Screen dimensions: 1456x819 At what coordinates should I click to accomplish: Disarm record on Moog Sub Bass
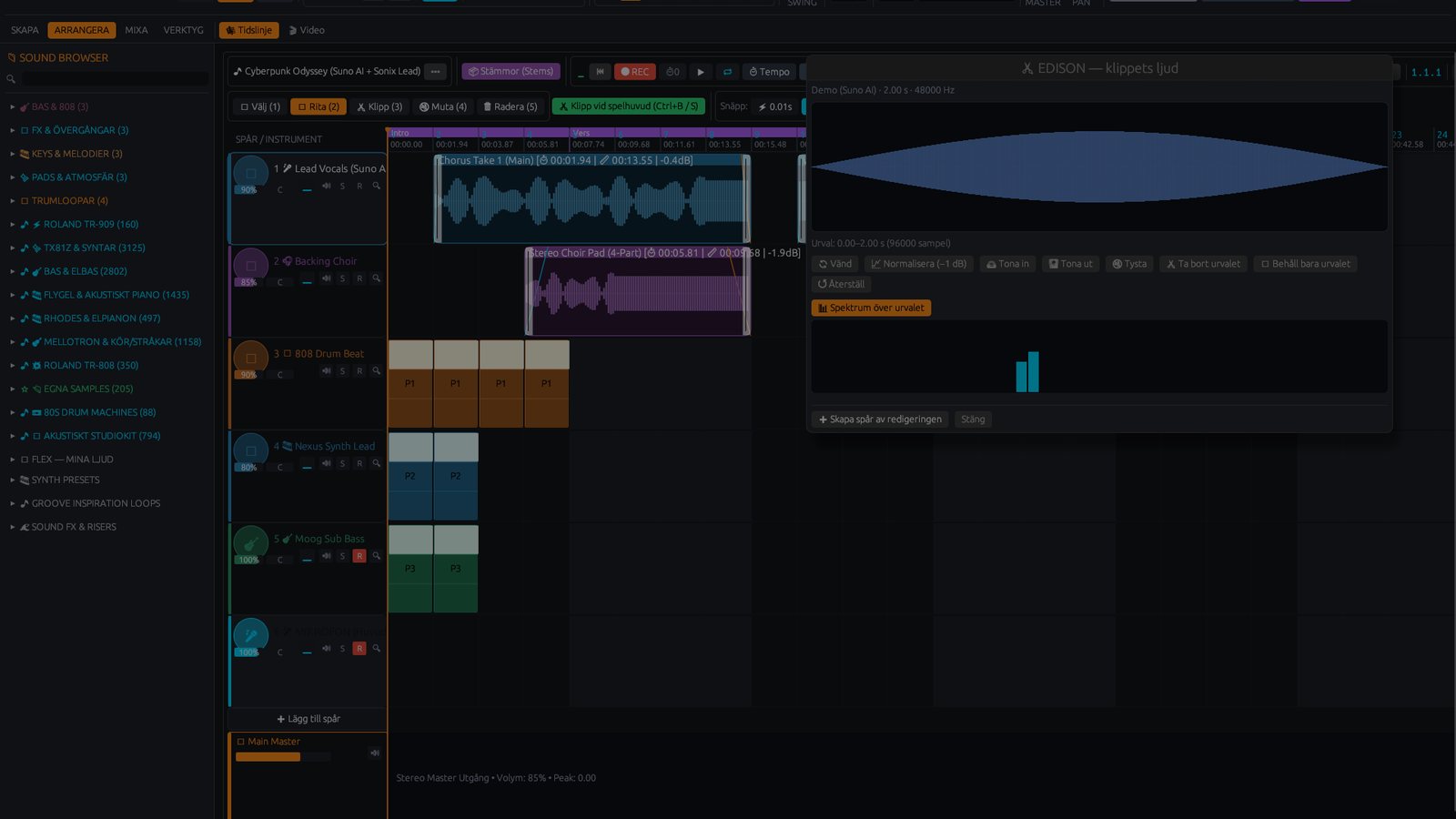pos(359,556)
